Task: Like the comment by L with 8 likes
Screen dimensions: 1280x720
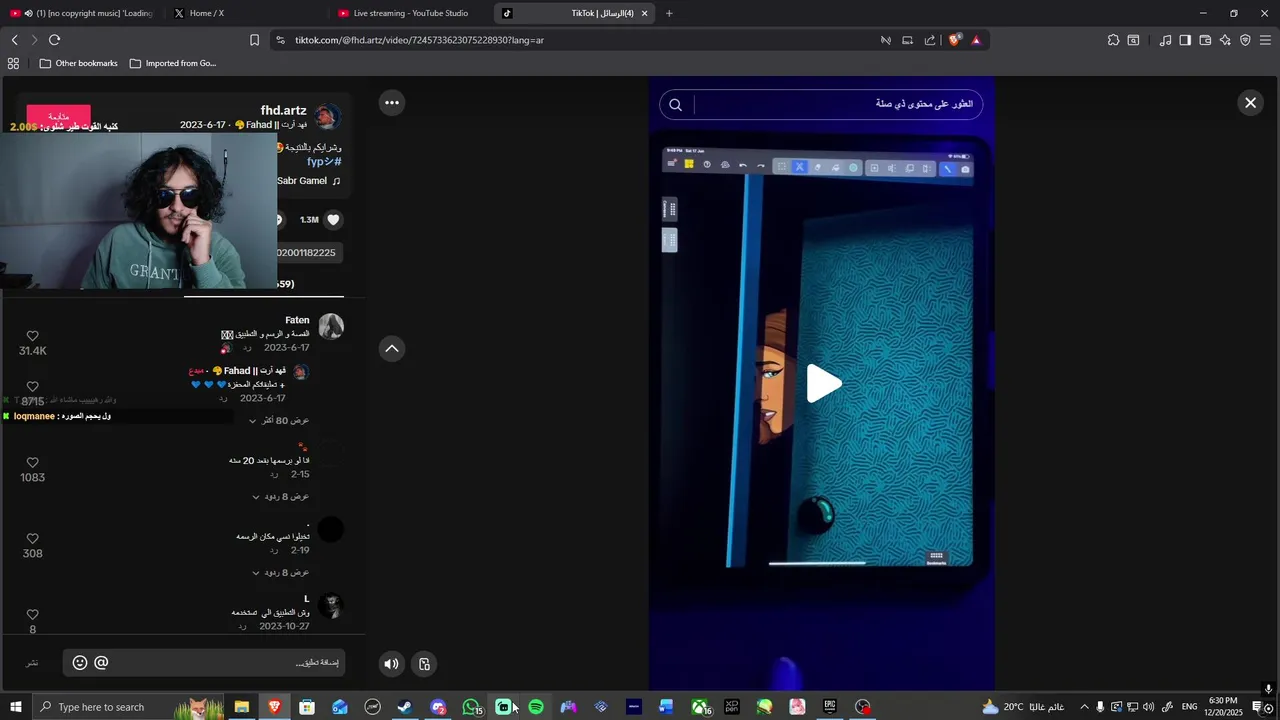Action: (32, 615)
